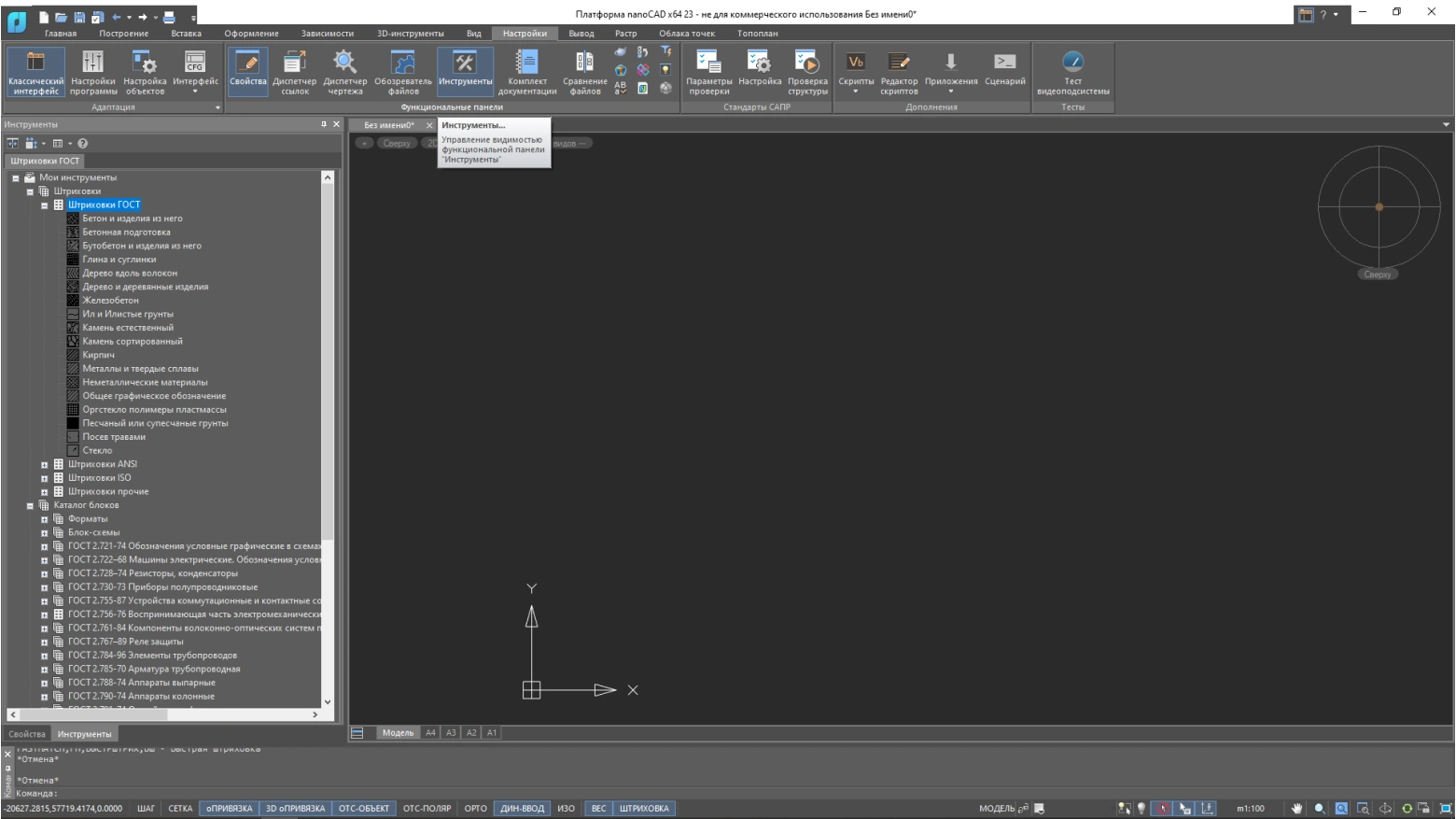Click the command line input field
Viewport: 1456px width, 819px height.
coord(373,794)
